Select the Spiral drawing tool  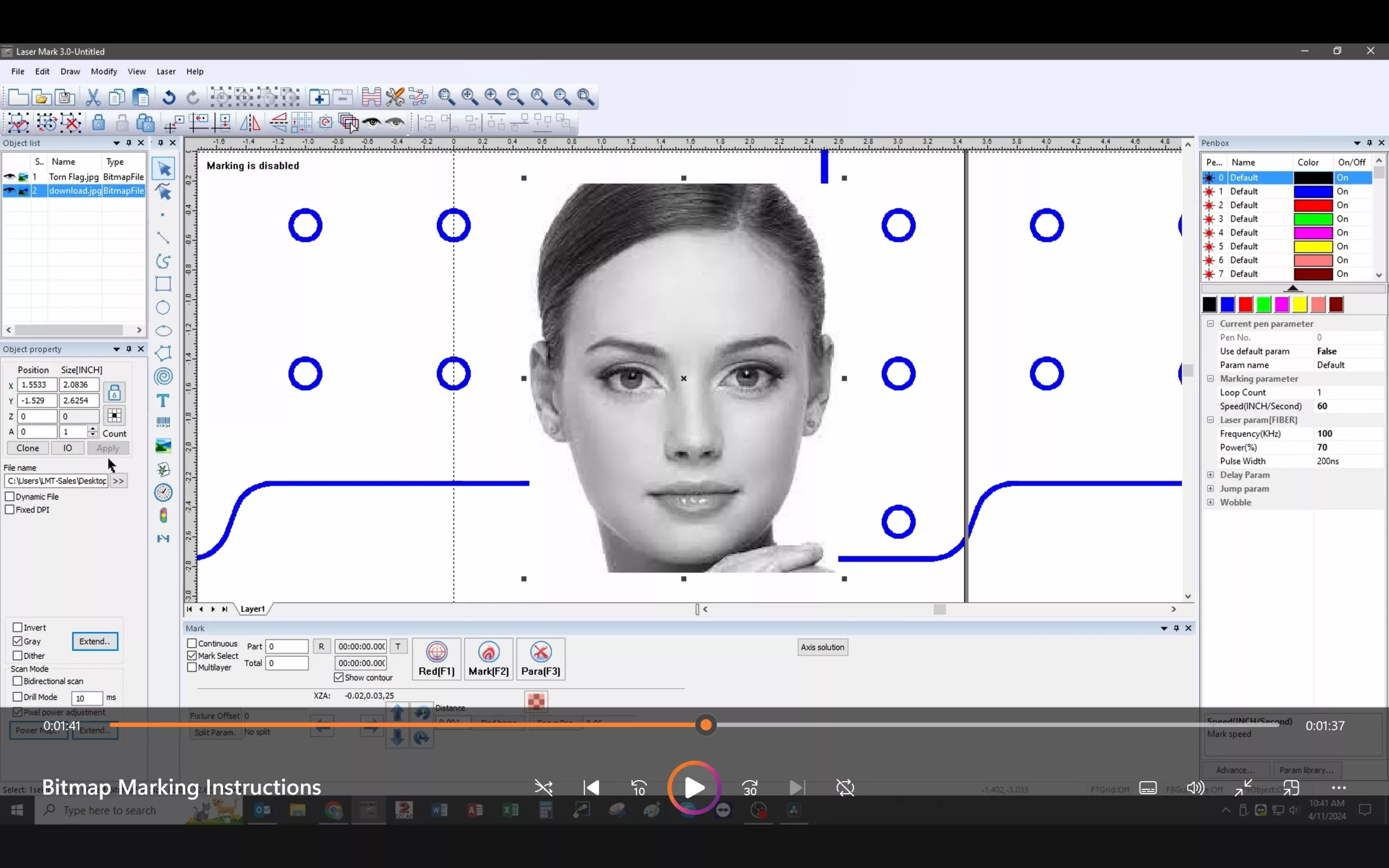pos(163,376)
